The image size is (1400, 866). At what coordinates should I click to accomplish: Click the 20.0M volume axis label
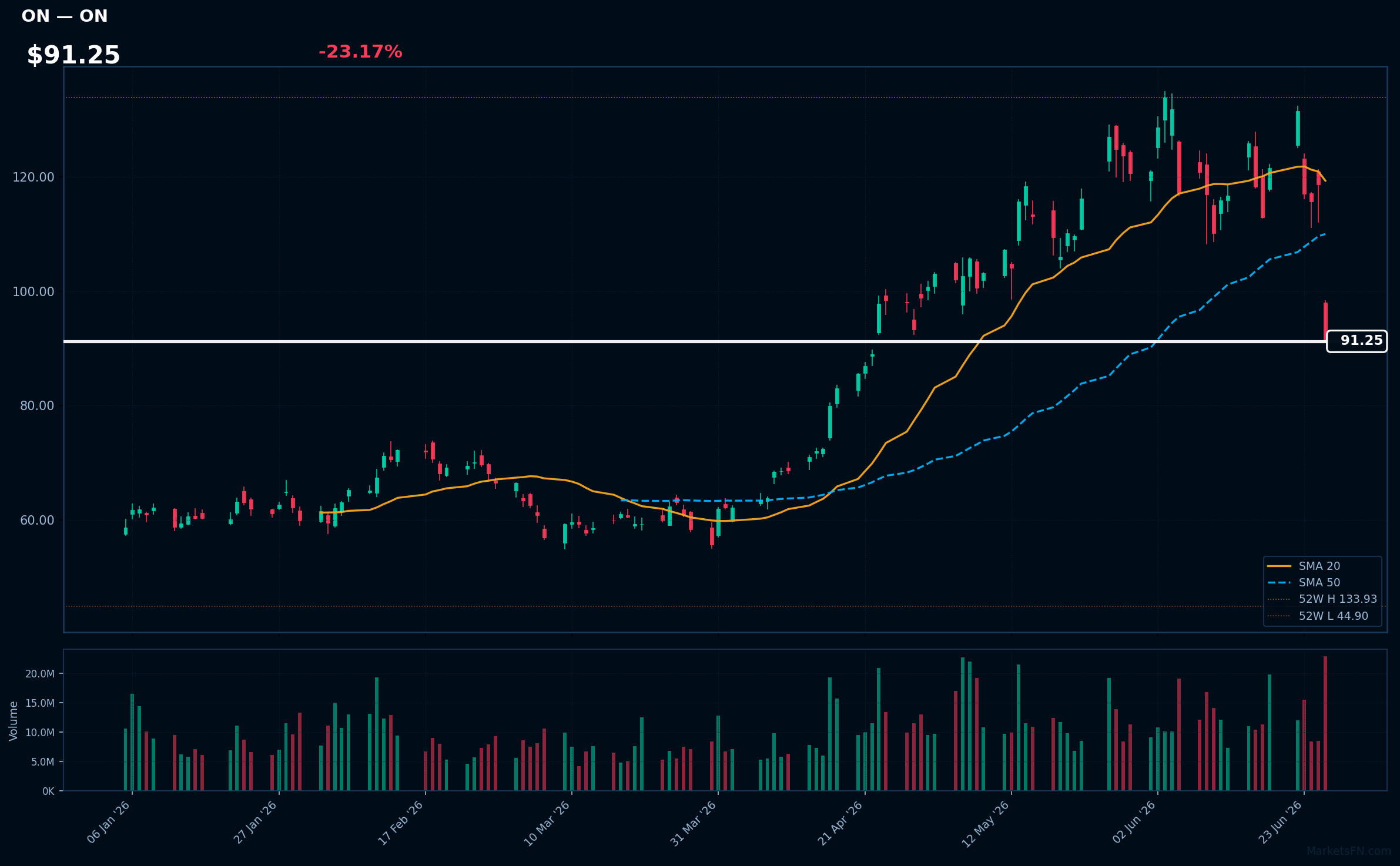[40, 674]
